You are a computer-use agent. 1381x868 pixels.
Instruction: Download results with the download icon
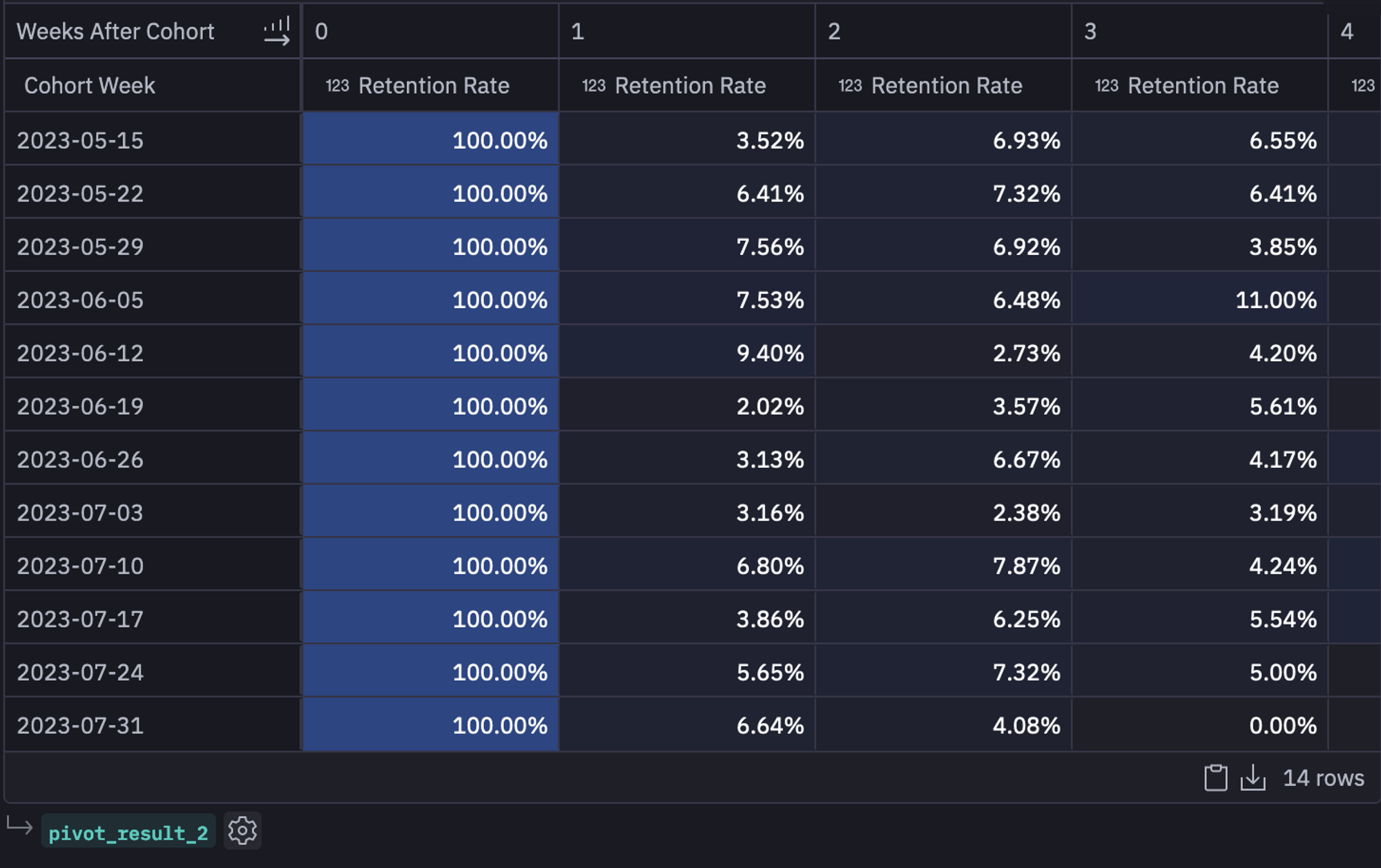[x=1253, y=778]
